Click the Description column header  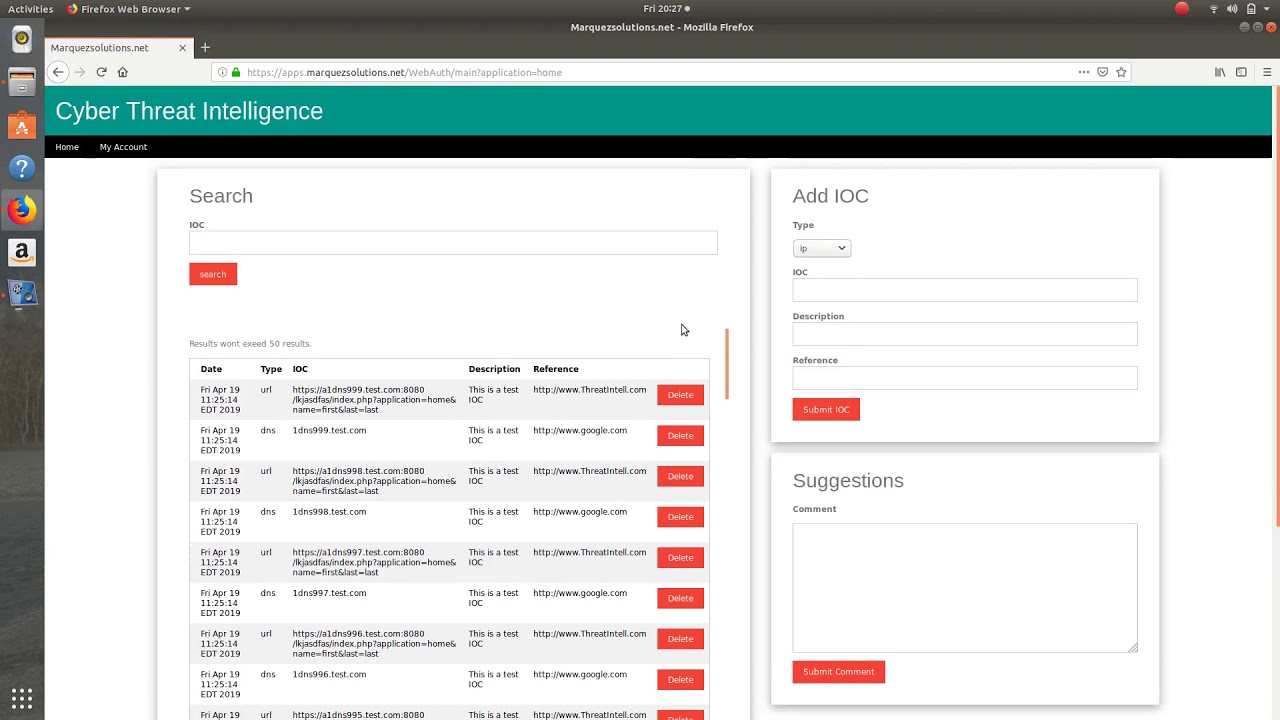pyautogui.click(x=494, y=369)
